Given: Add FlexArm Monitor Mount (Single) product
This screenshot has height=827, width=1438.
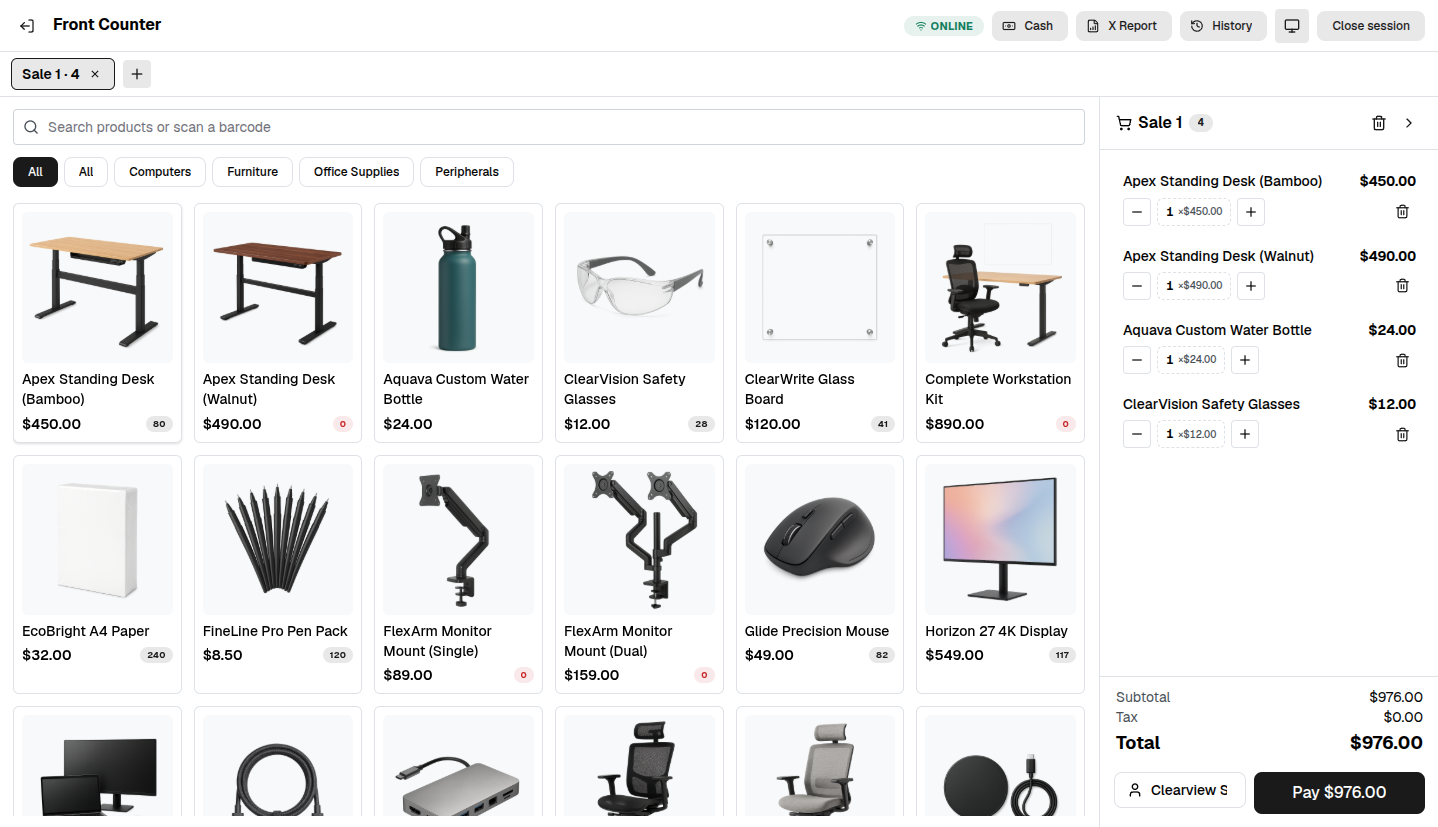Looking at the screenshot, I should (x=458, y=574).
